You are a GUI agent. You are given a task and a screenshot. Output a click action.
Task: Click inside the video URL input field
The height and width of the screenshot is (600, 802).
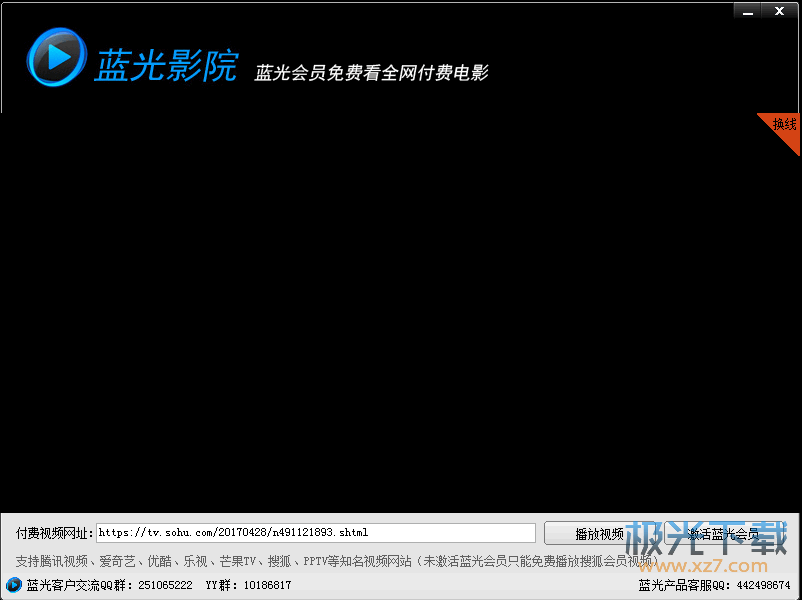tap(315, 532)
